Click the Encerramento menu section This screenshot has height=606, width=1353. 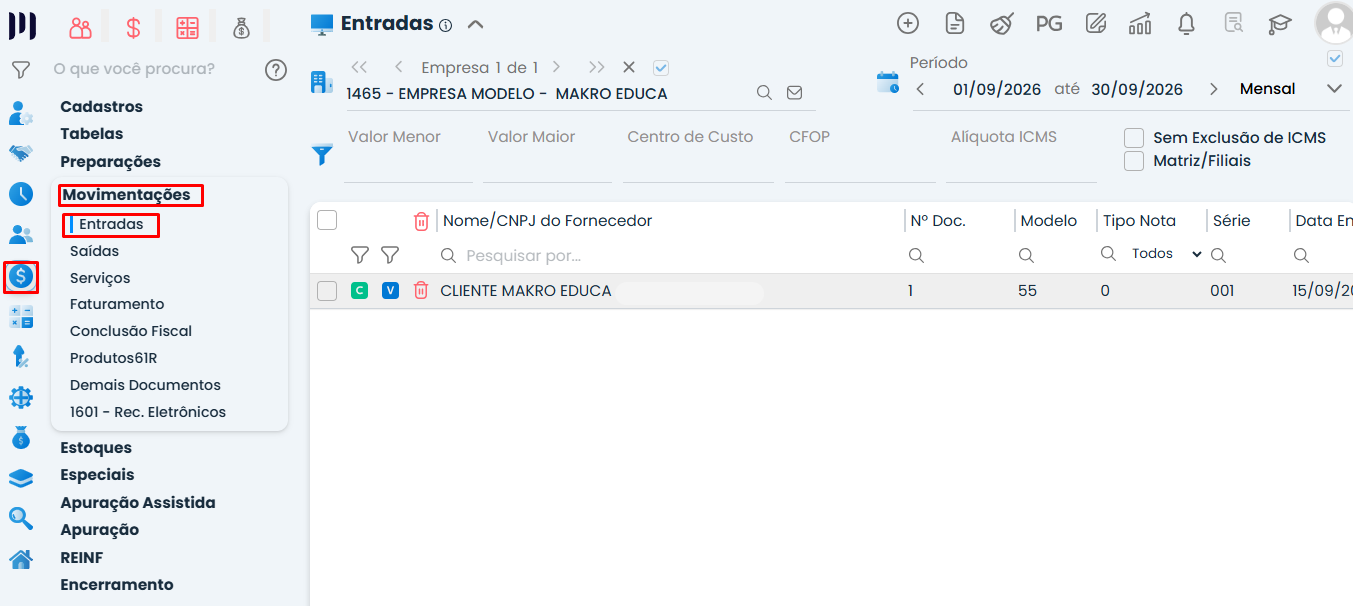coord(117,585)
